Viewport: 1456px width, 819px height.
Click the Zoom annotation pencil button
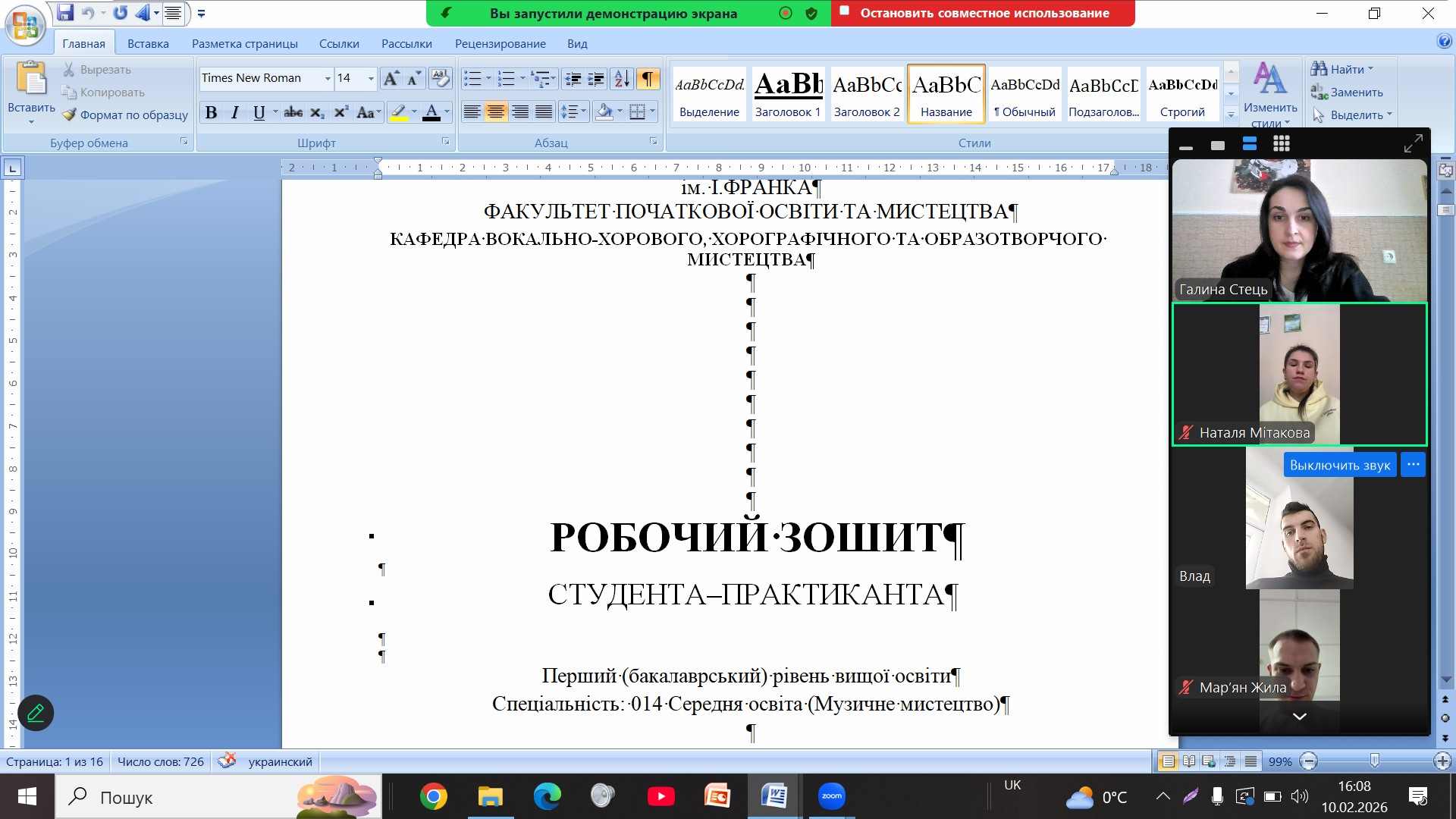pyautogui.click(x=36, y=713)
